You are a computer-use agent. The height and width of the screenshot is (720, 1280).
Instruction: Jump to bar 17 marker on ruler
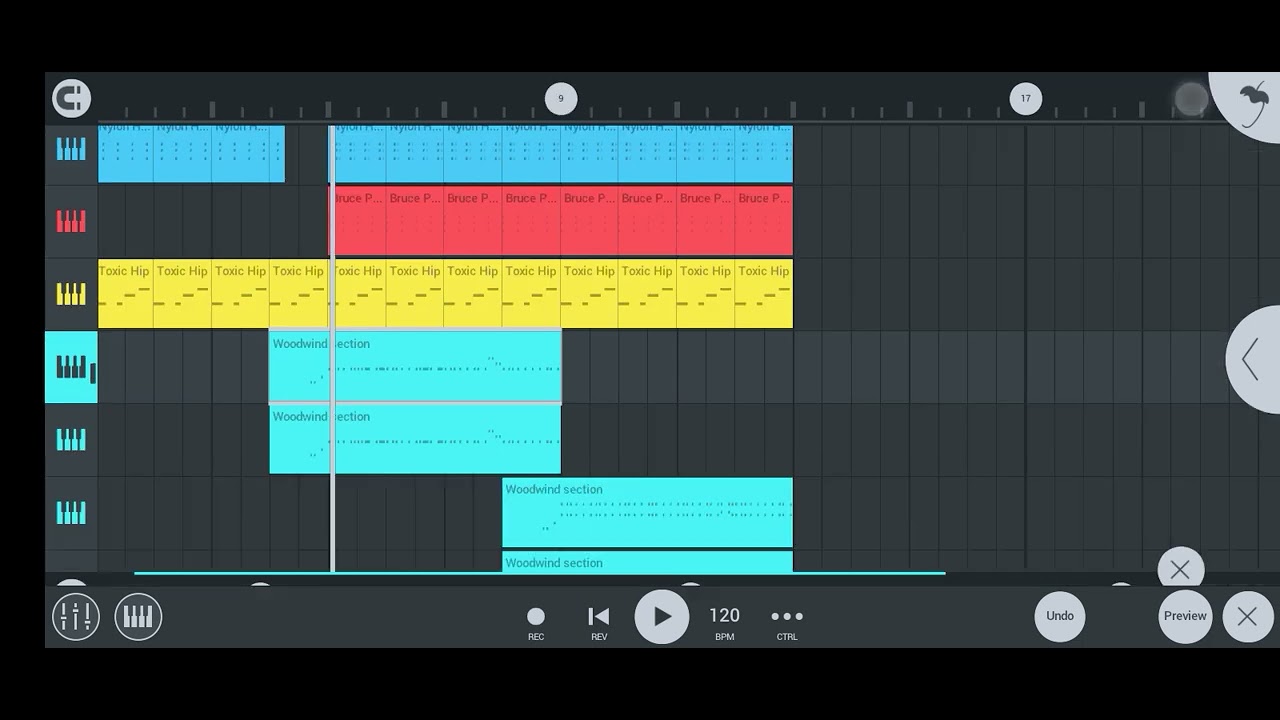[1025, 98]
